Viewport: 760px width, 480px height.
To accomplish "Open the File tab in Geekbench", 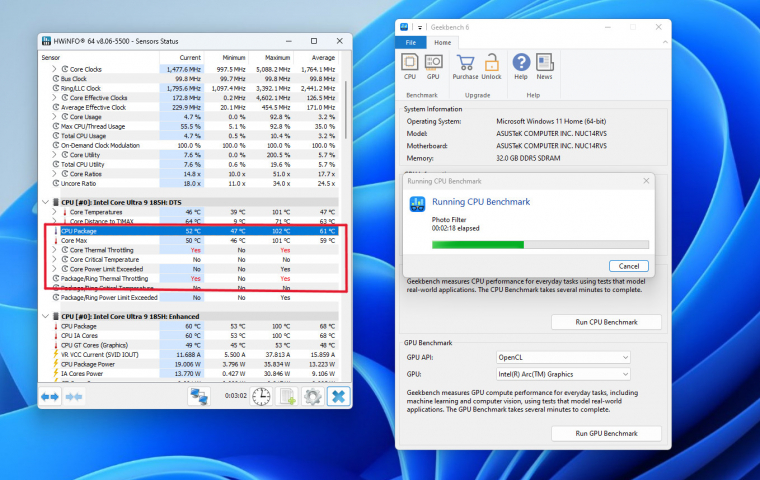I will (411, 43).
